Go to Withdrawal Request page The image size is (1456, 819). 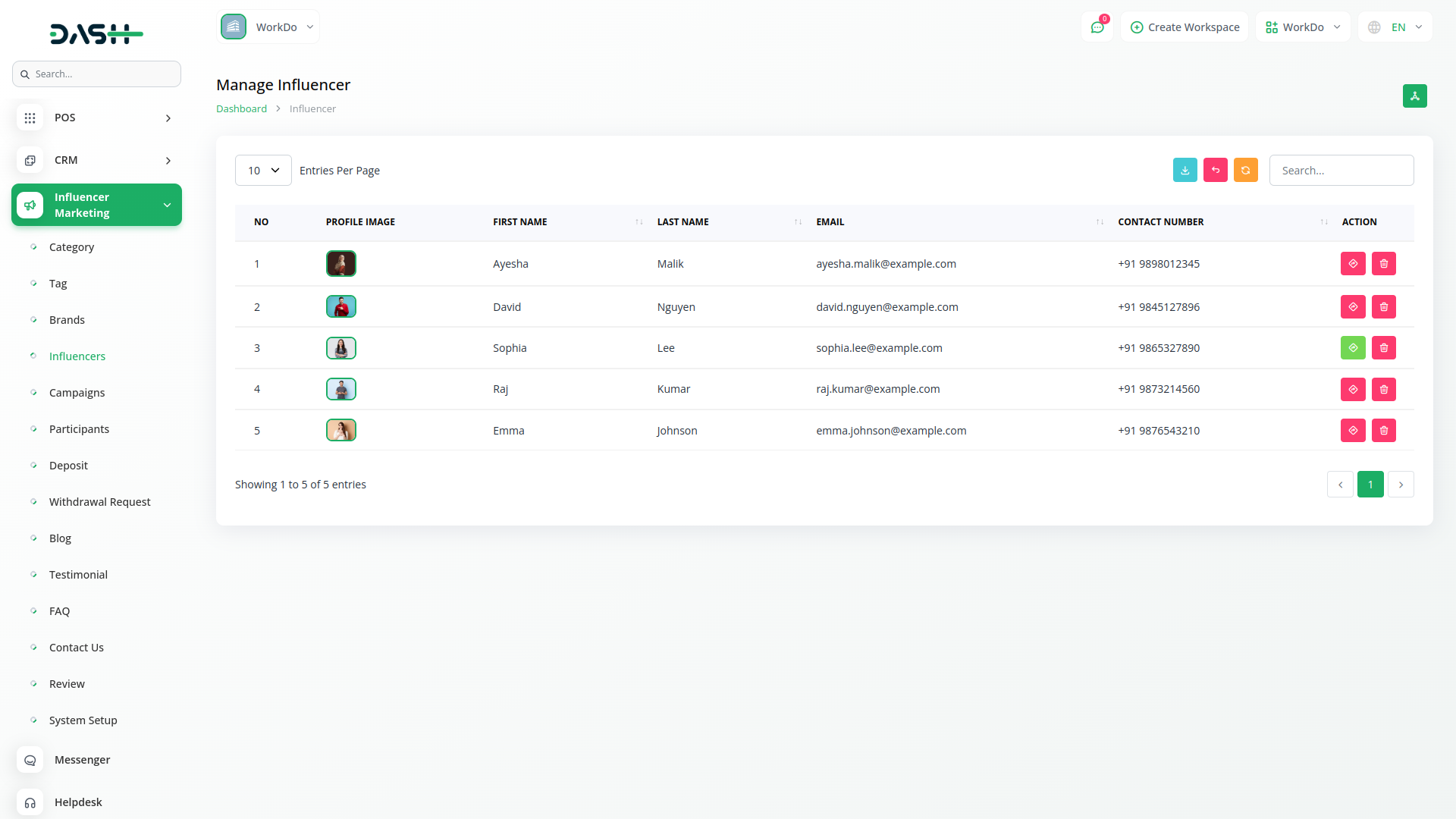99,502
